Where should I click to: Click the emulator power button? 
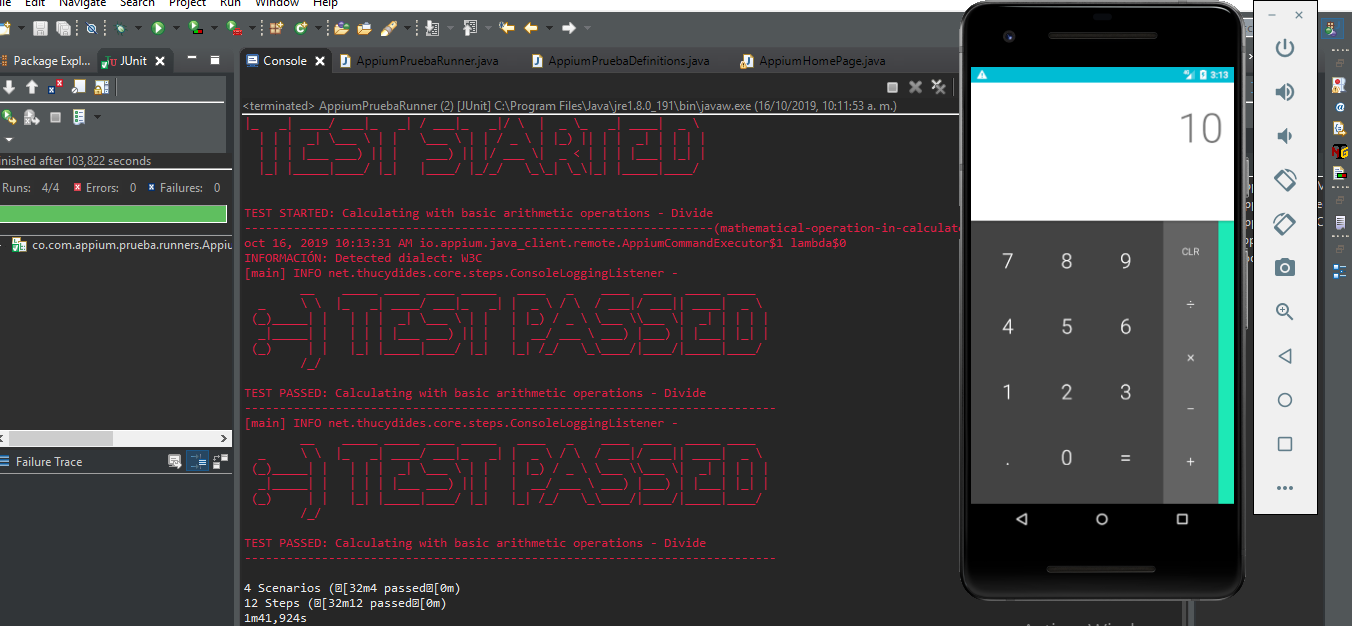1285,48
